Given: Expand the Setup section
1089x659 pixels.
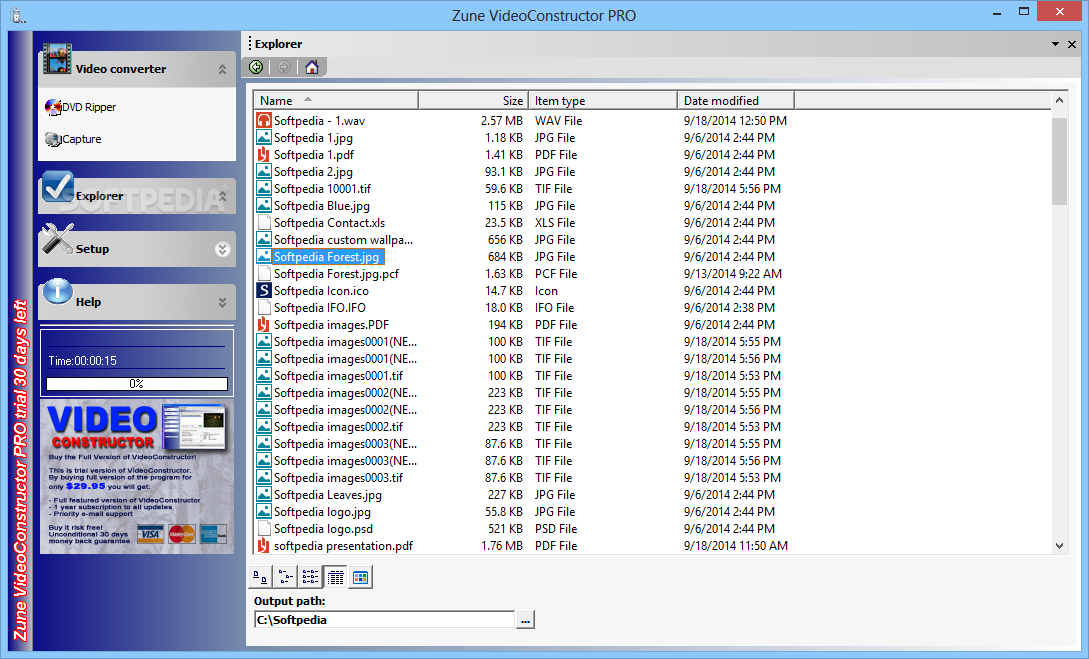Looking at the screenshot, I should (222, 249).
